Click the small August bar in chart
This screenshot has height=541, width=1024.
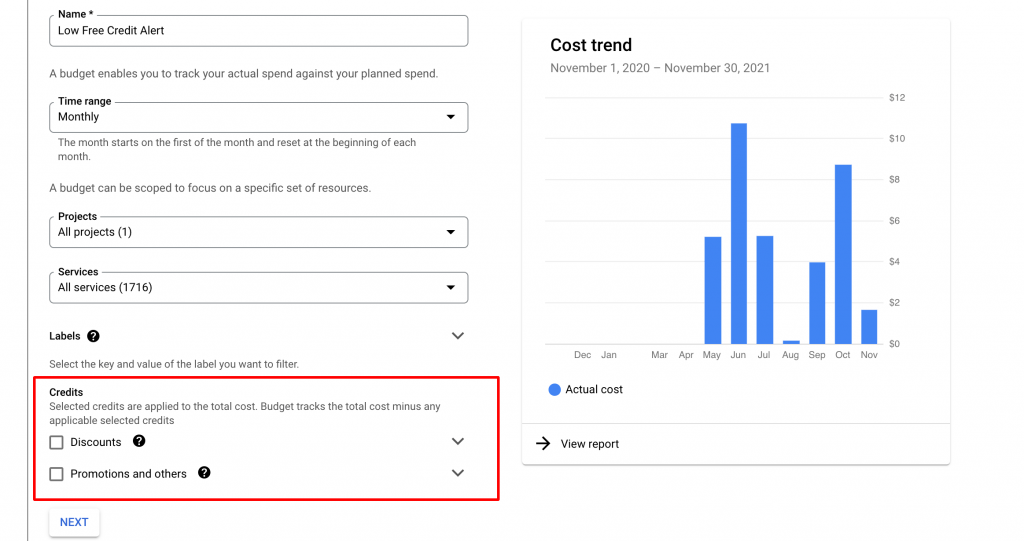[x=791, y=342]
